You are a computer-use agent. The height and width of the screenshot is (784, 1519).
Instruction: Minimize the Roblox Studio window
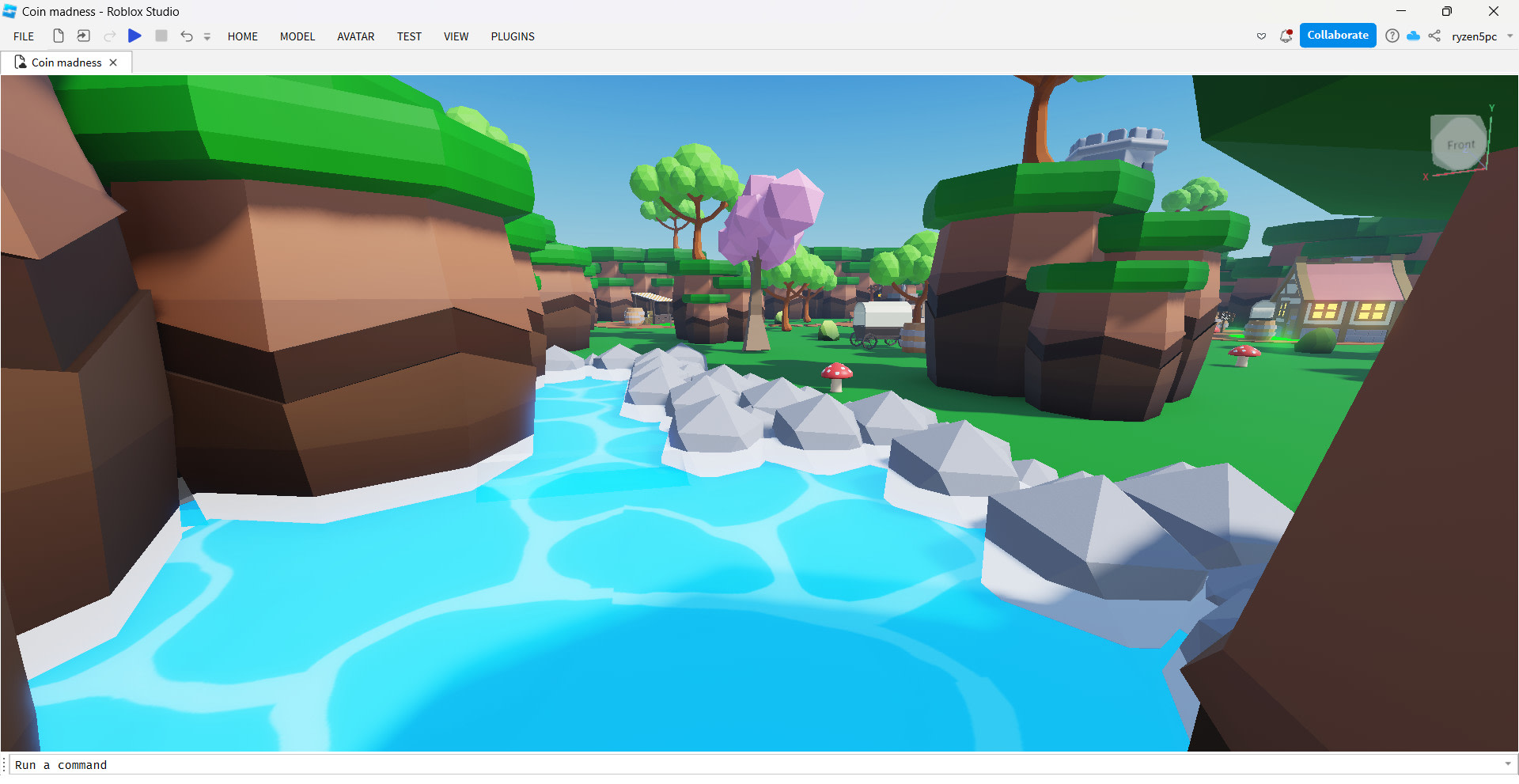(x=1401, y=11)
